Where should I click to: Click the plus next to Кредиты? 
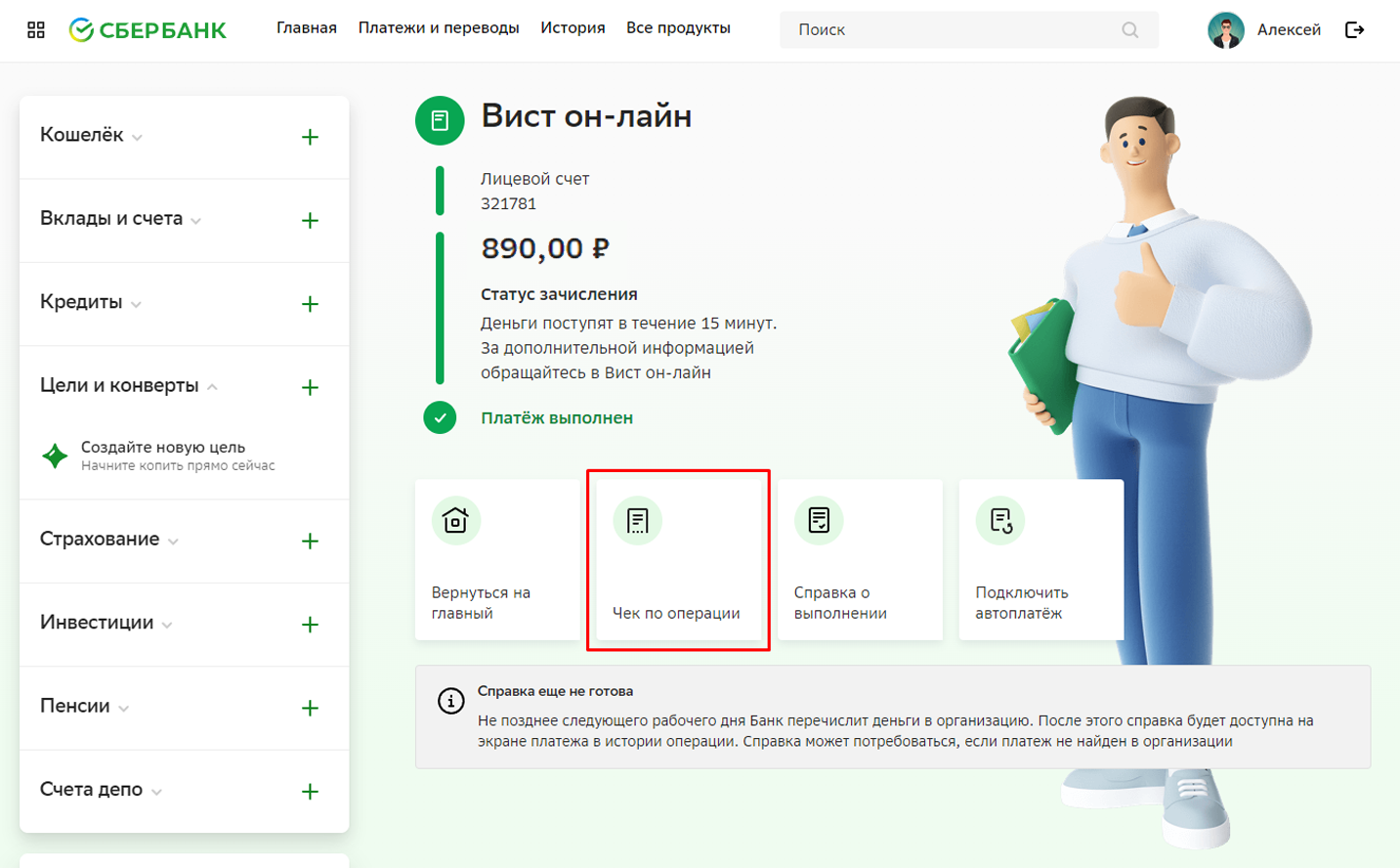pos(310,304)
